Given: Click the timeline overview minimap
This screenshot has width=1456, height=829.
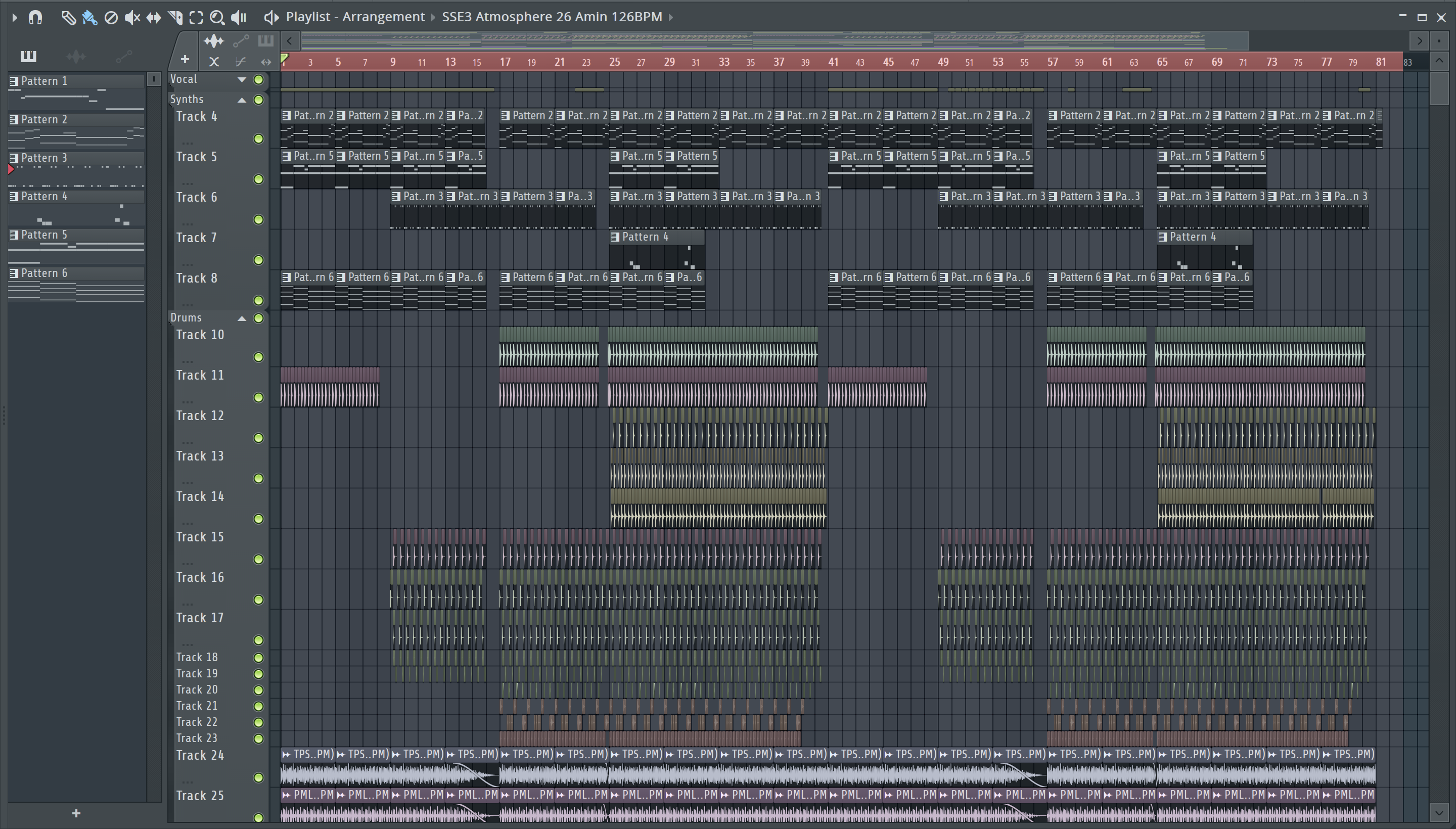Looking at the screenshot, I should tap(775, 41).
